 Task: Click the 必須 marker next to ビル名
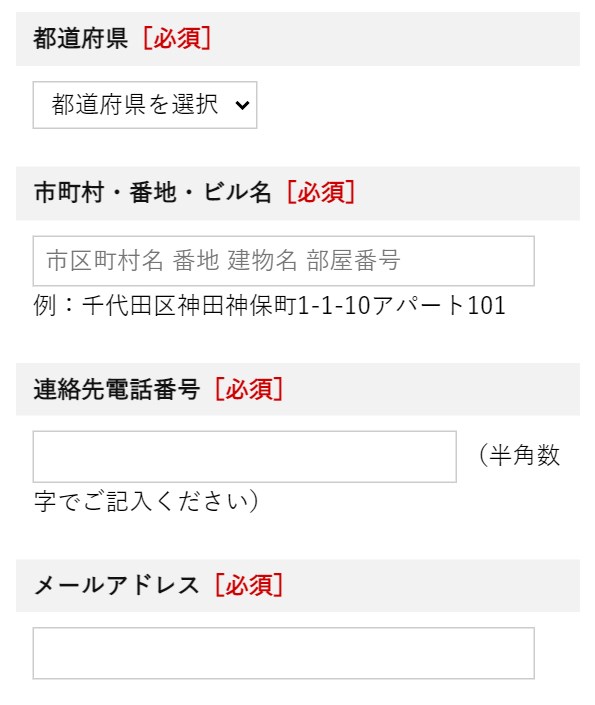click(x=321, y=192)
